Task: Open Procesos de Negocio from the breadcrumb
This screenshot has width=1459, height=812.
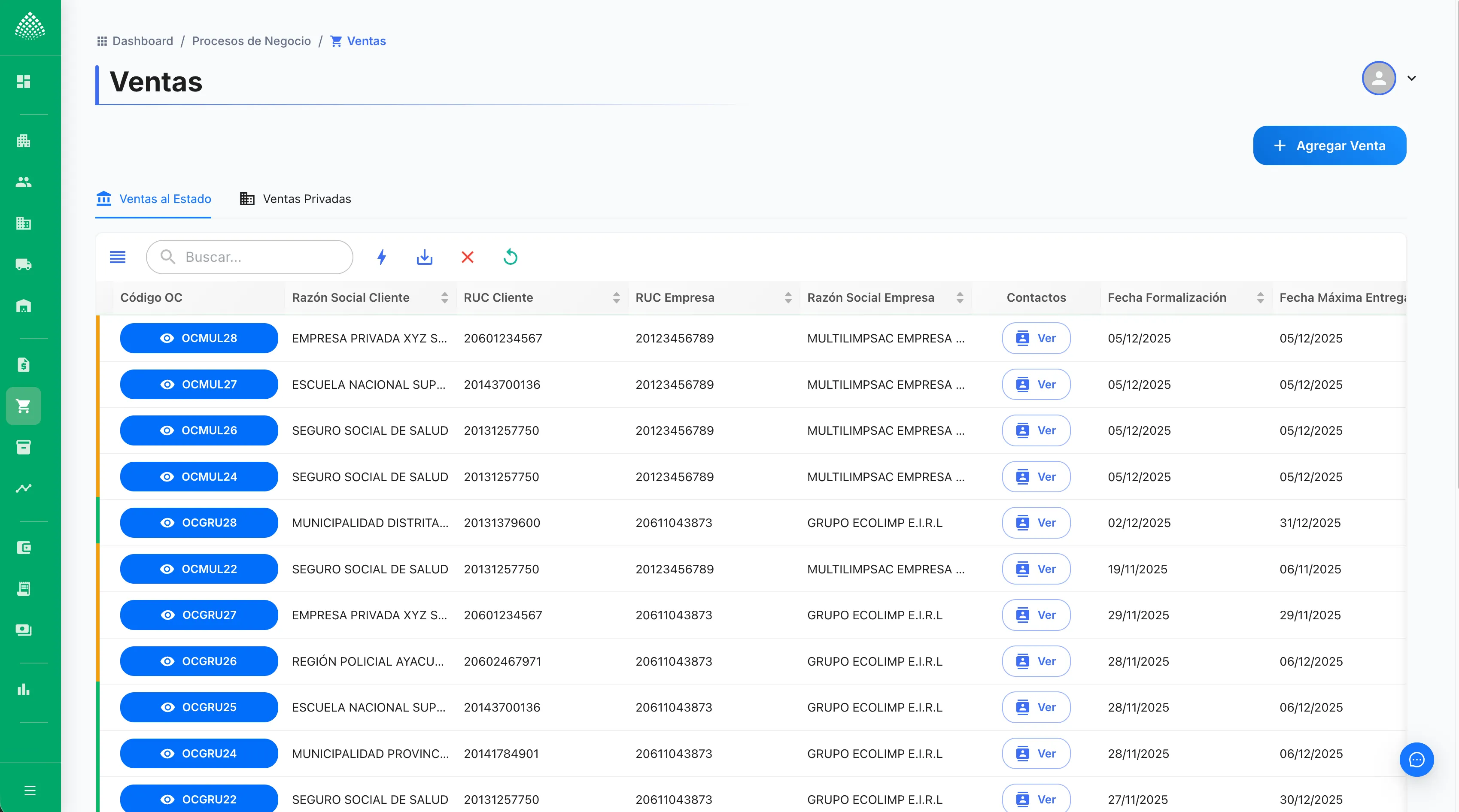Action: tap(252, 41)
